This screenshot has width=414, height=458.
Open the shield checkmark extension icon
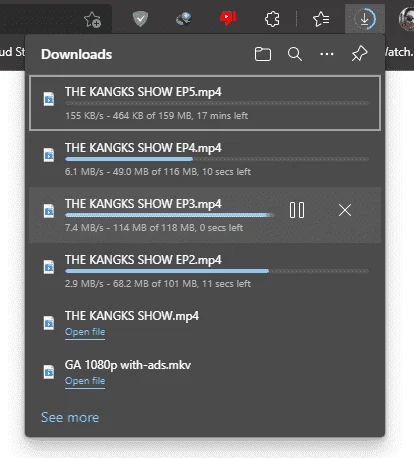(140, 19)
